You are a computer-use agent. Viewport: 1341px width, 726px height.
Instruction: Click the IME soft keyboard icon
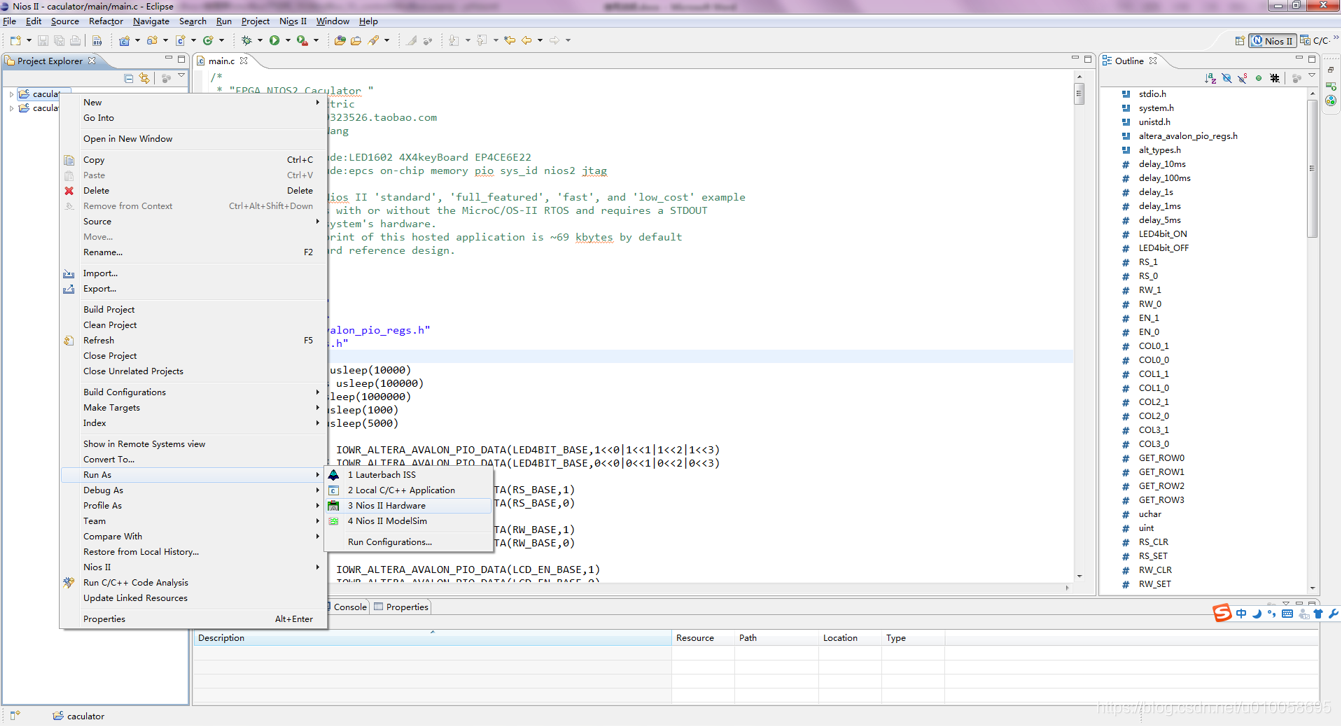[1287, 614]
